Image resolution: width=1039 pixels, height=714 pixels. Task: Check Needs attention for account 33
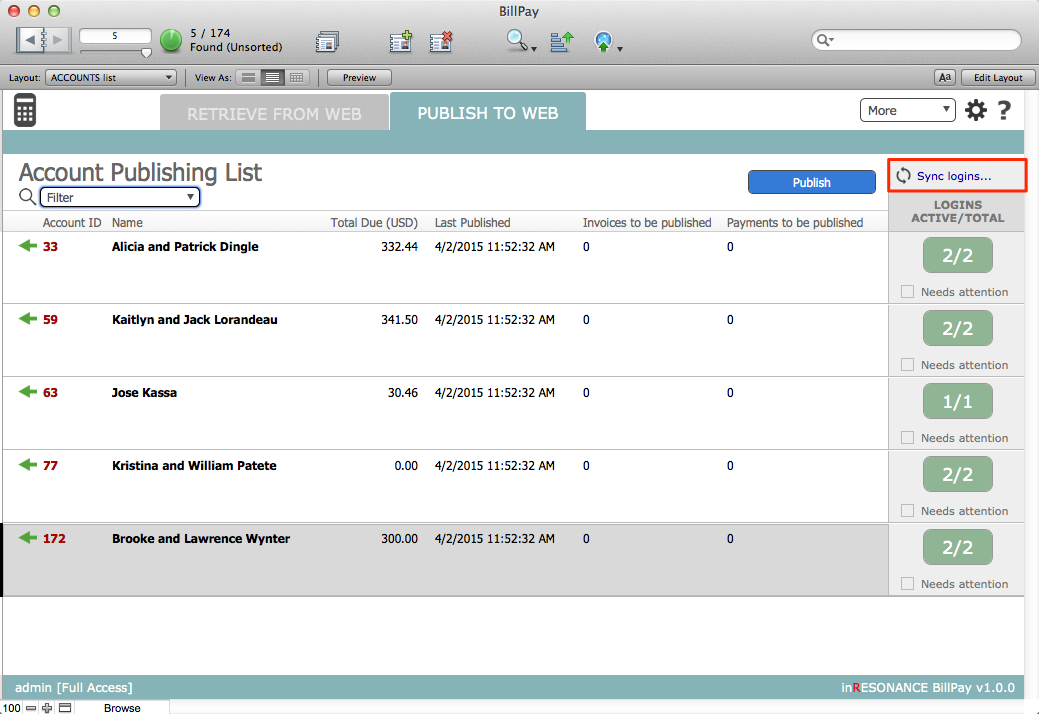pyautogui.click(x=908, y=292)
